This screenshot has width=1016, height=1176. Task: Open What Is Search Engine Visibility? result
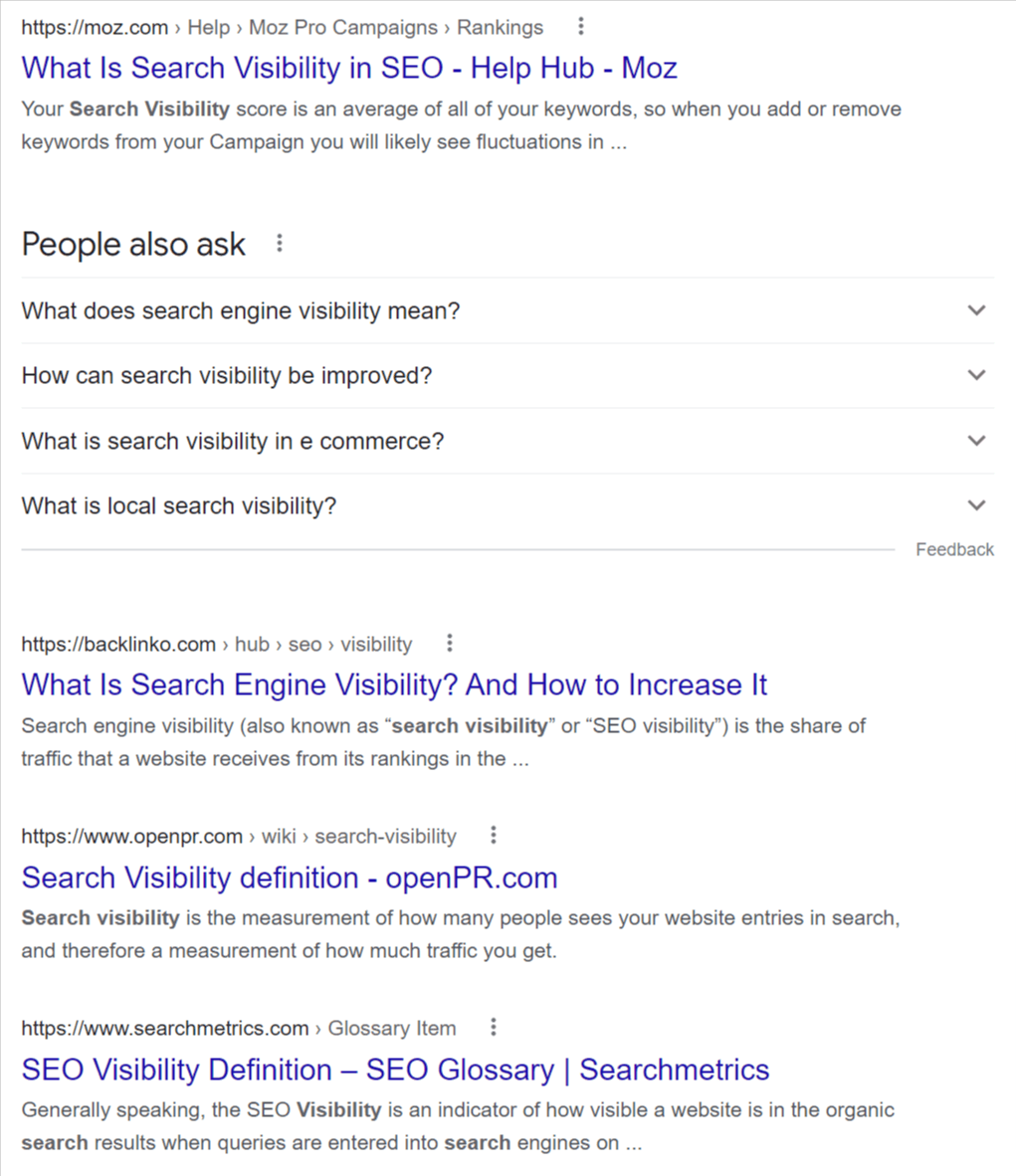pos(394,685)
